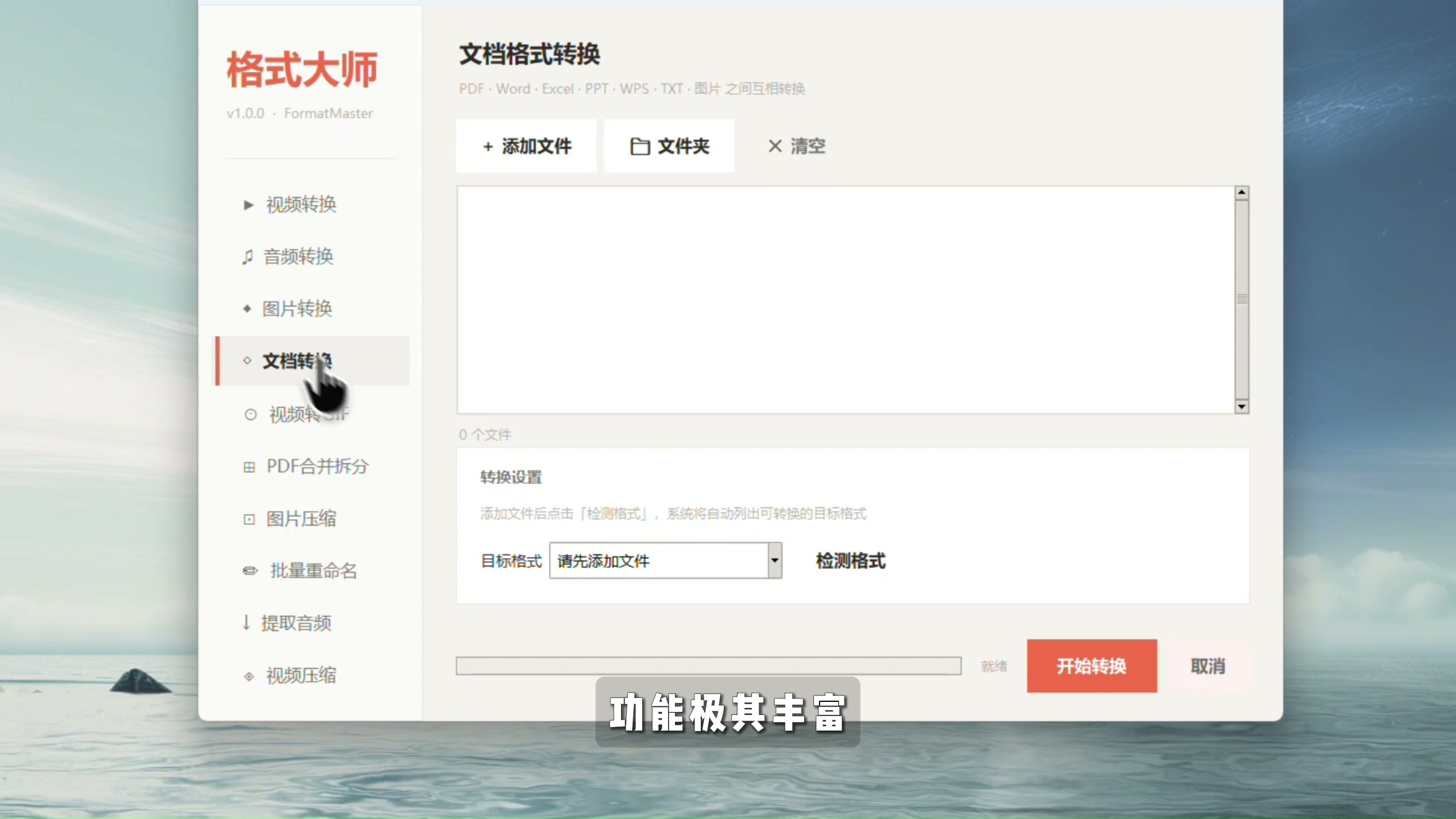
Task: Click the 文档格式转换 heading
Action: 530,55
